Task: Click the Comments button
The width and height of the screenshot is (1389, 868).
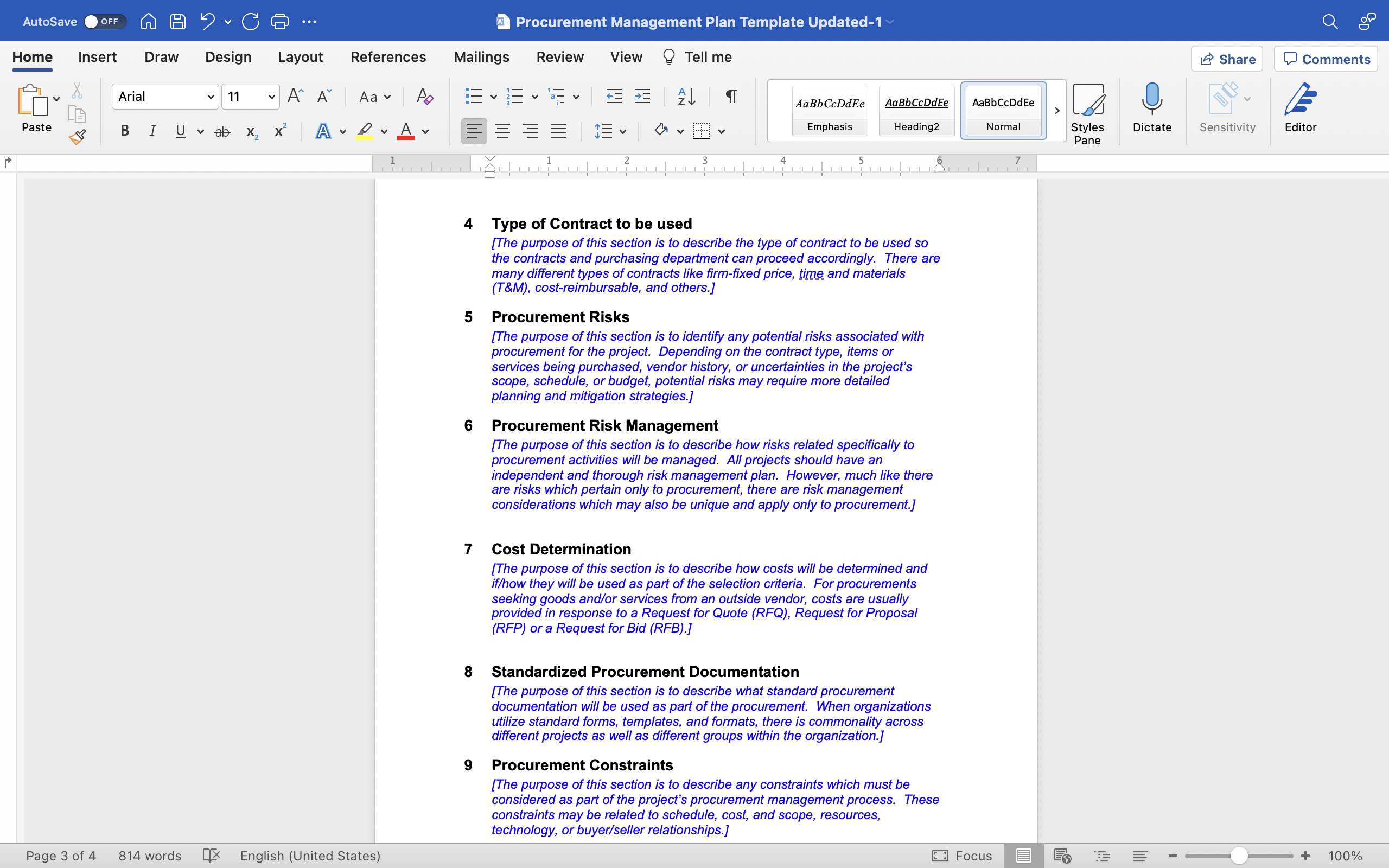Action: click(x=1326, y=59)
